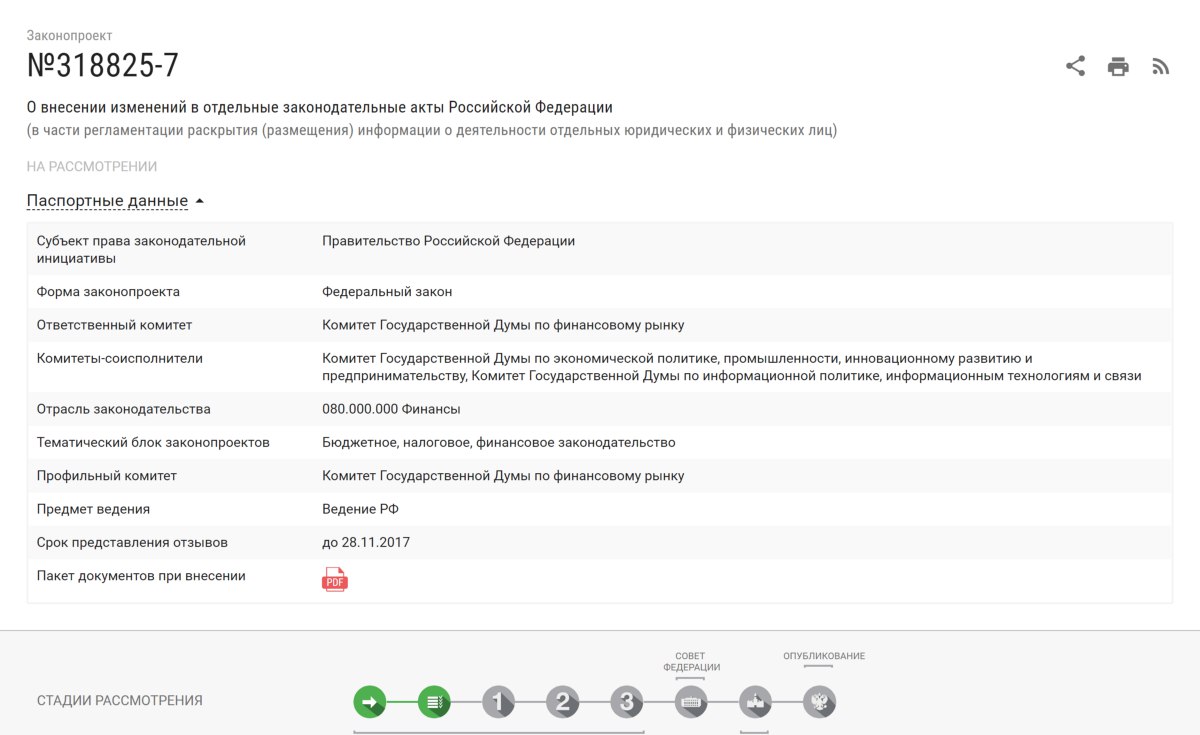
Task: Click СТАДИИ РАССМОТРЕНИЯ label
Action: tap(120, 701)
